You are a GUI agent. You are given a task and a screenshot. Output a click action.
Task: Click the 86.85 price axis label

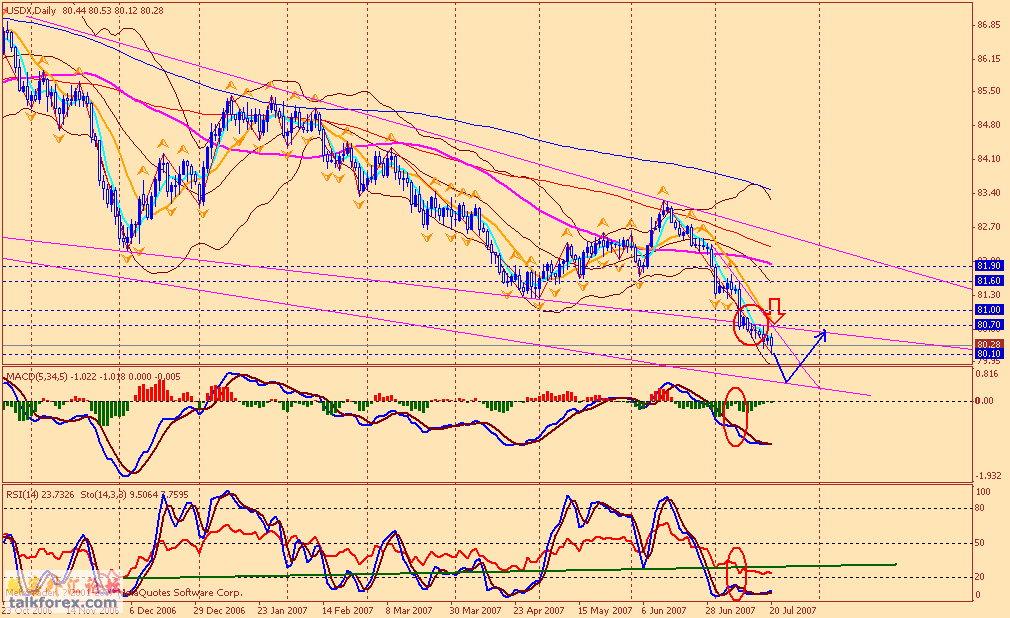pos(989,25)
